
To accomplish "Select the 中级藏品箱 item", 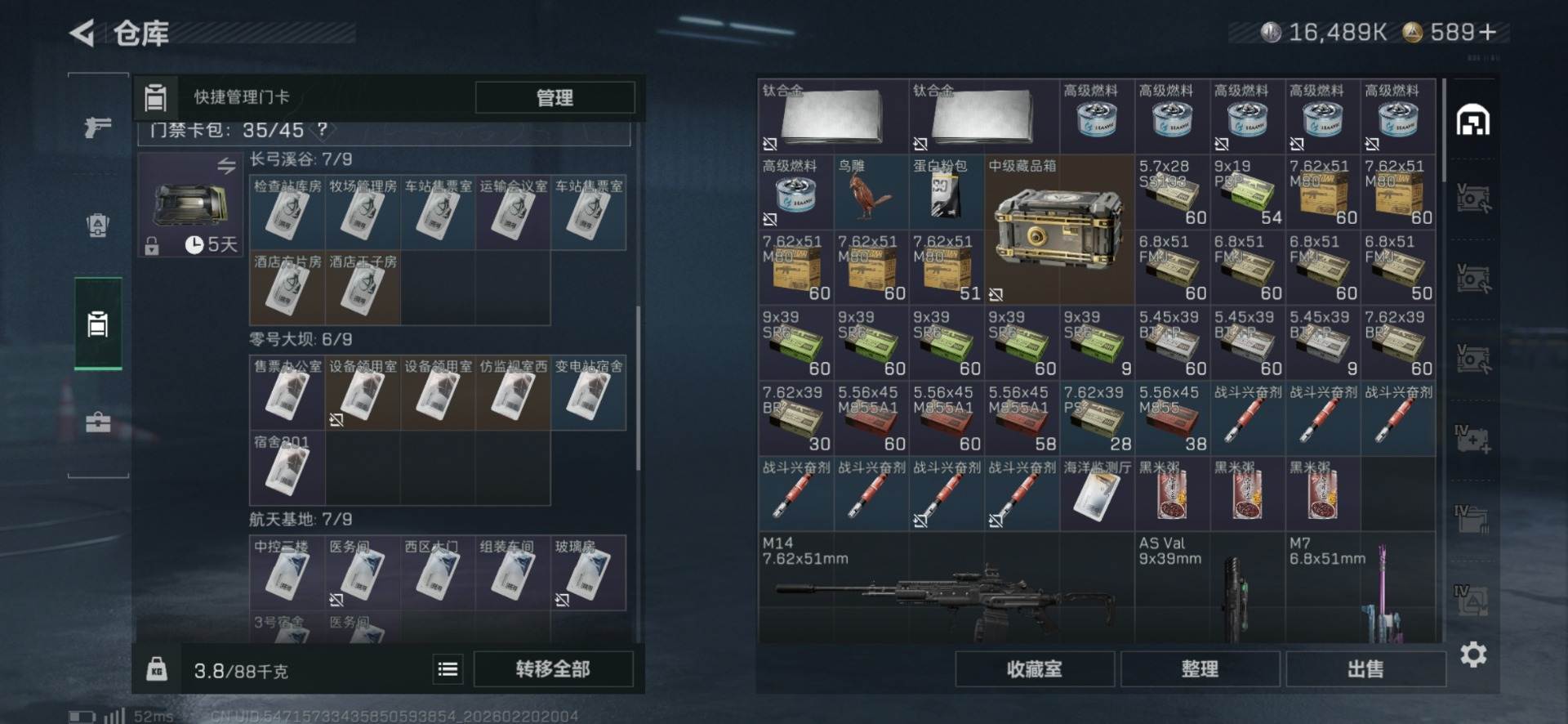I will point(1059,230).
